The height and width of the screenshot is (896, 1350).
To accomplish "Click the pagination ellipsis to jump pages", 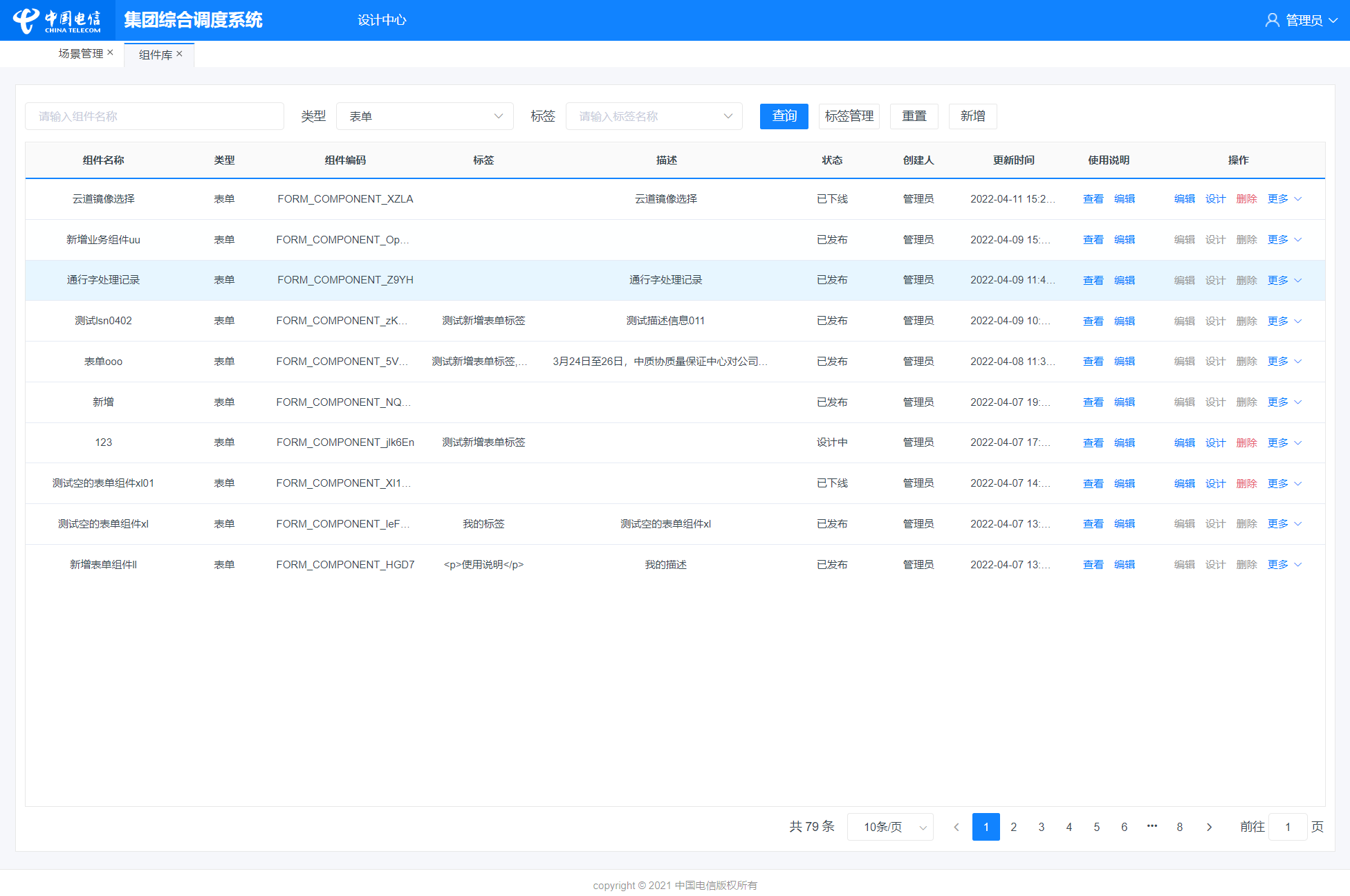I will pos(1152,826).
